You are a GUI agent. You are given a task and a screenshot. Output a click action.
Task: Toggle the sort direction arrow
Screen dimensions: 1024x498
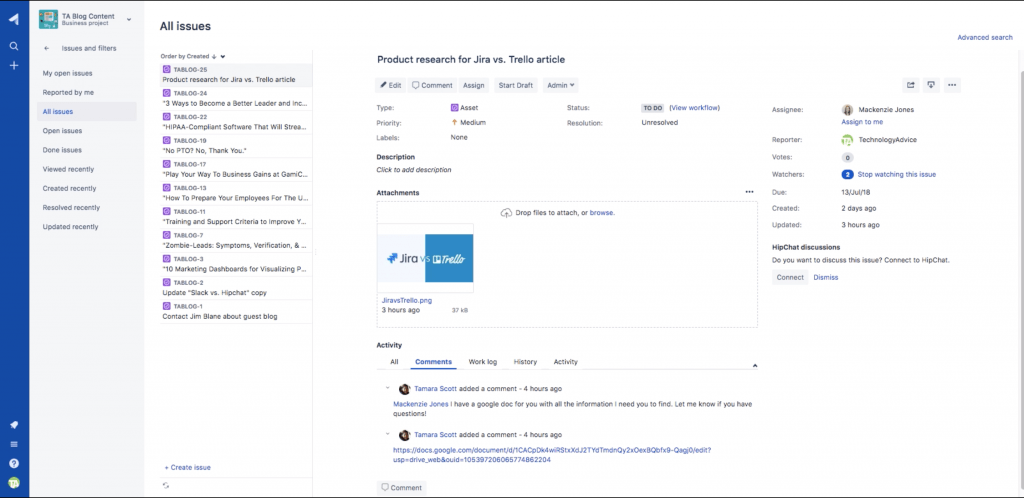point(214,57)
